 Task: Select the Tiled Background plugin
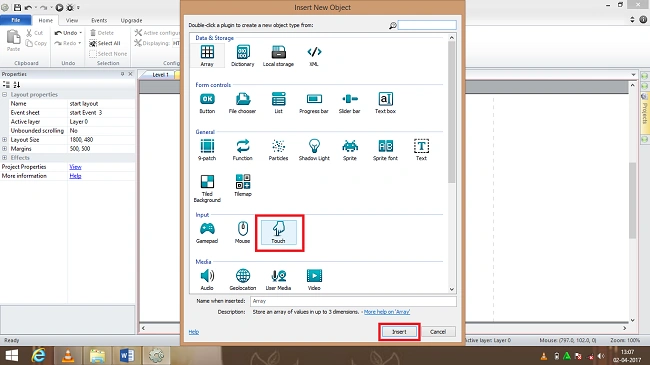pos(207,188)
